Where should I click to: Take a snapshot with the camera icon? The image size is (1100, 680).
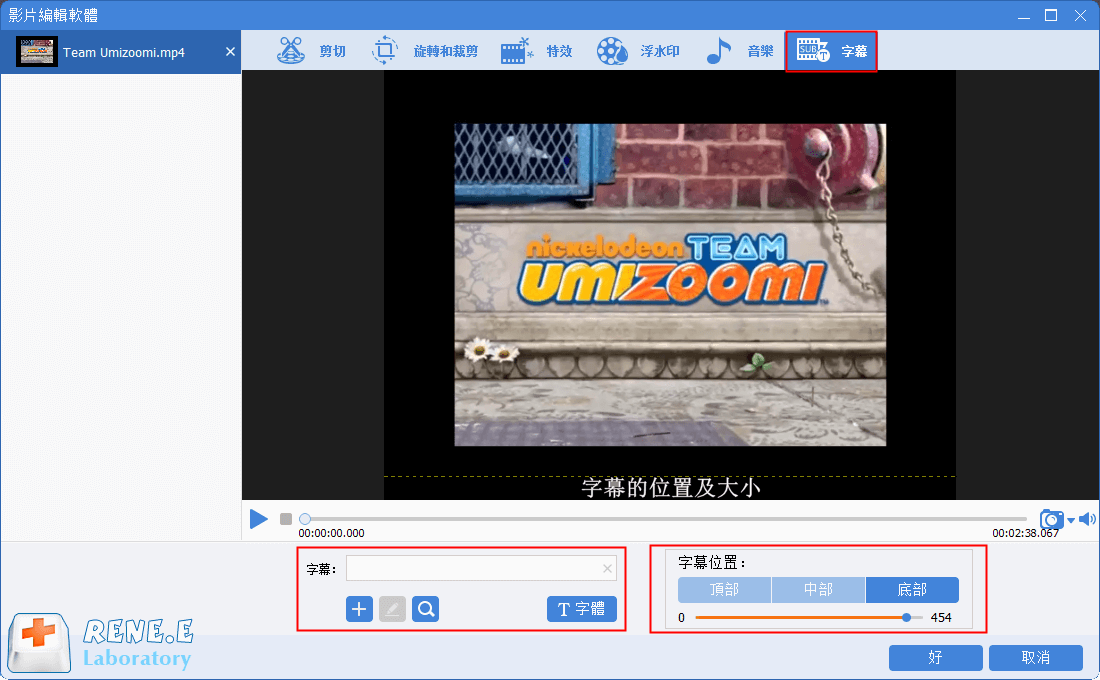1052,519
